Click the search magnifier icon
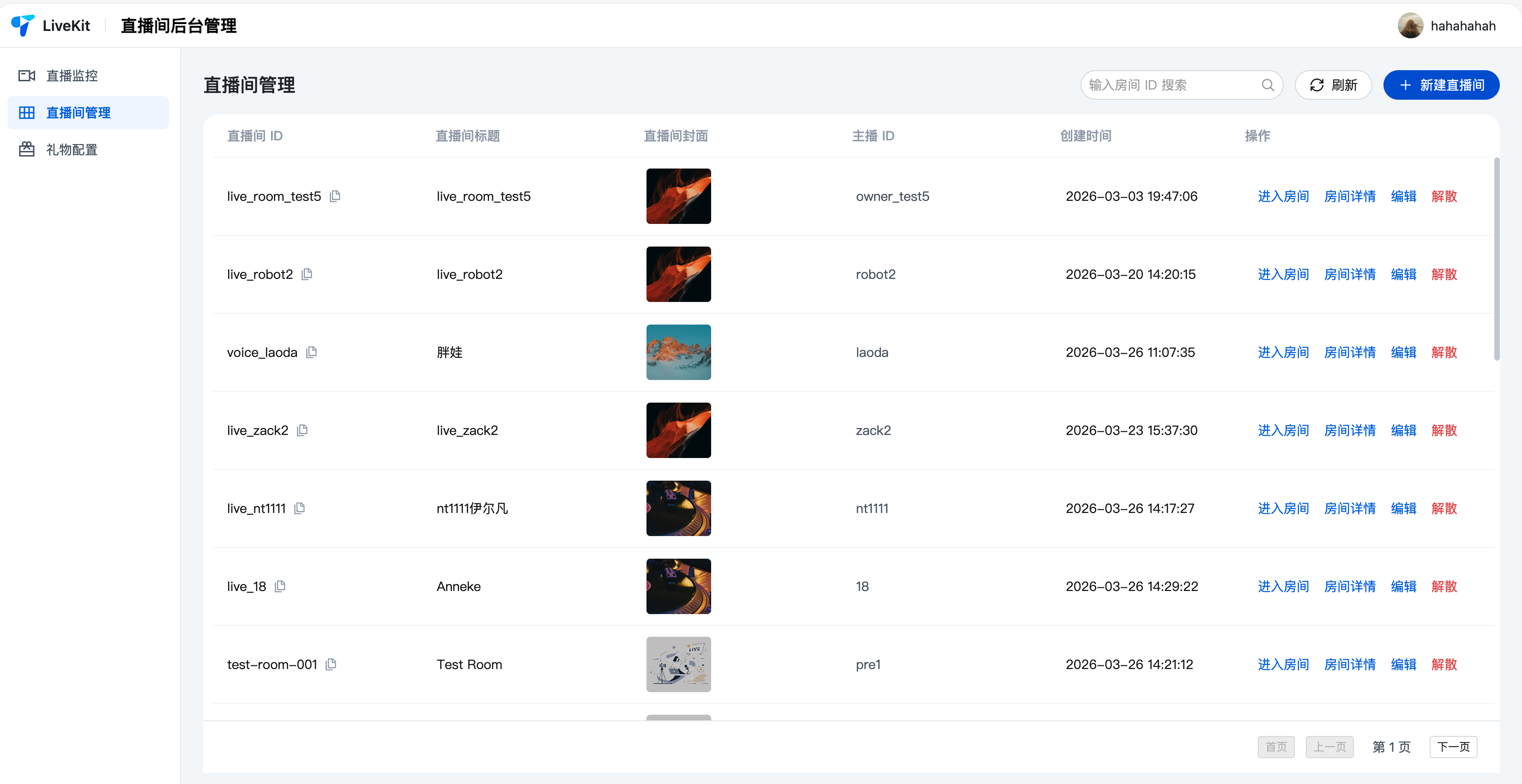The width and height of the screenshot is (1522, 784). (x=1268, y=84)
